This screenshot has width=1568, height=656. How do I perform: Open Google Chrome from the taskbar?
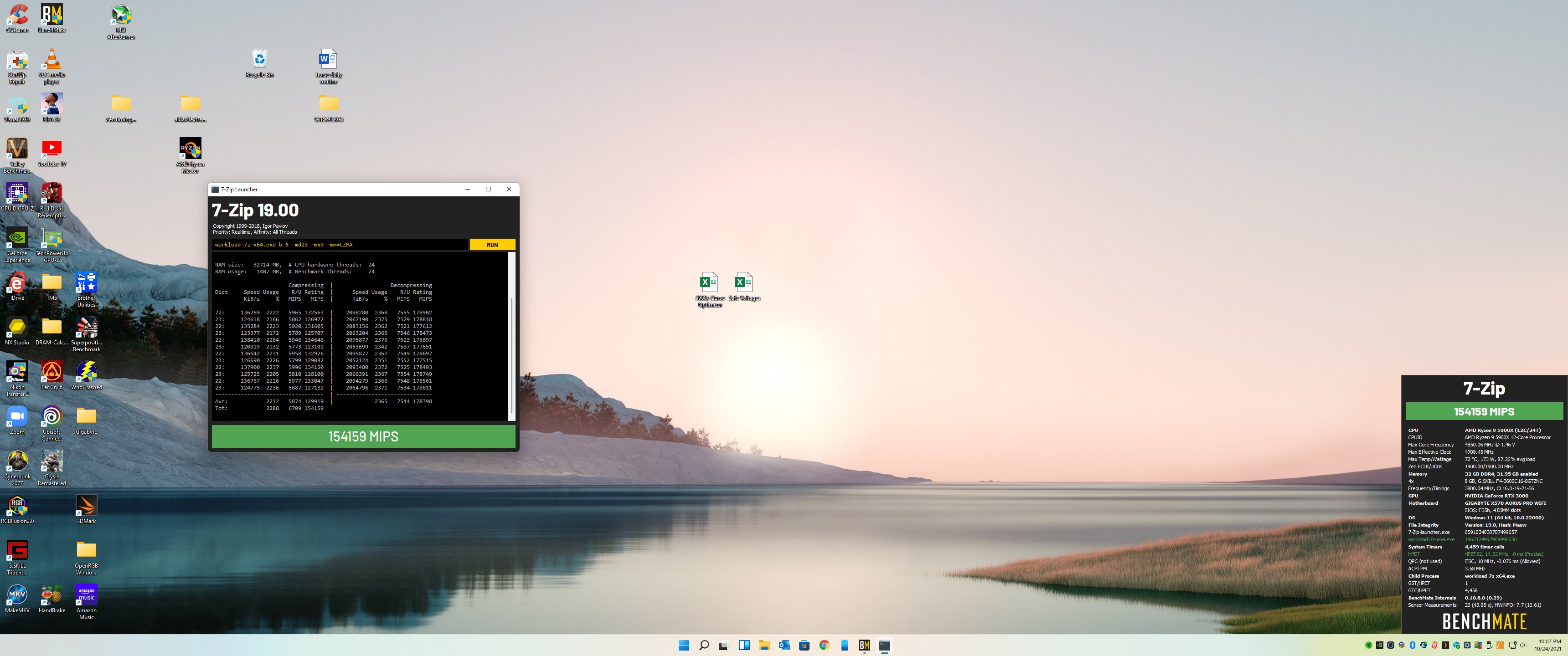click(824, 645)
